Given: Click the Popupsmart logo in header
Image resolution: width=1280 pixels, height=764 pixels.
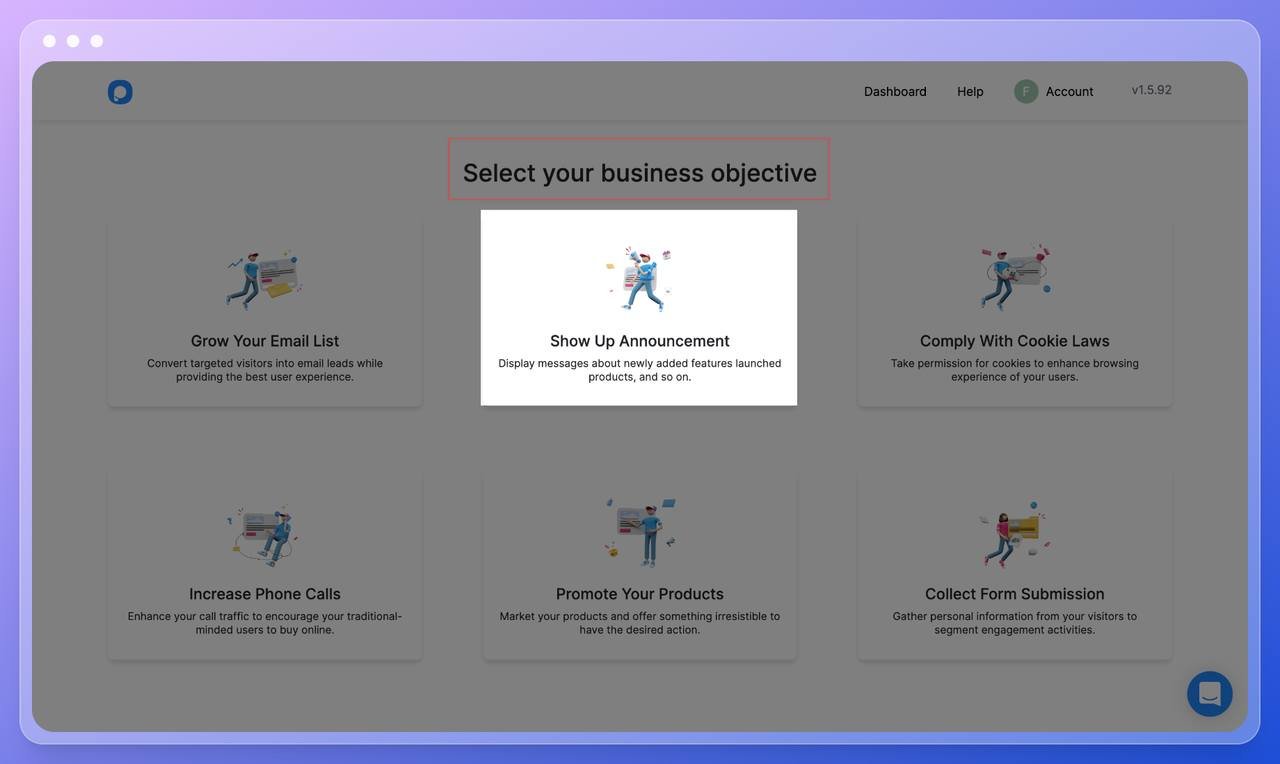Looking at the screenshot, I should pyautogui.click(x=120, y=92).
